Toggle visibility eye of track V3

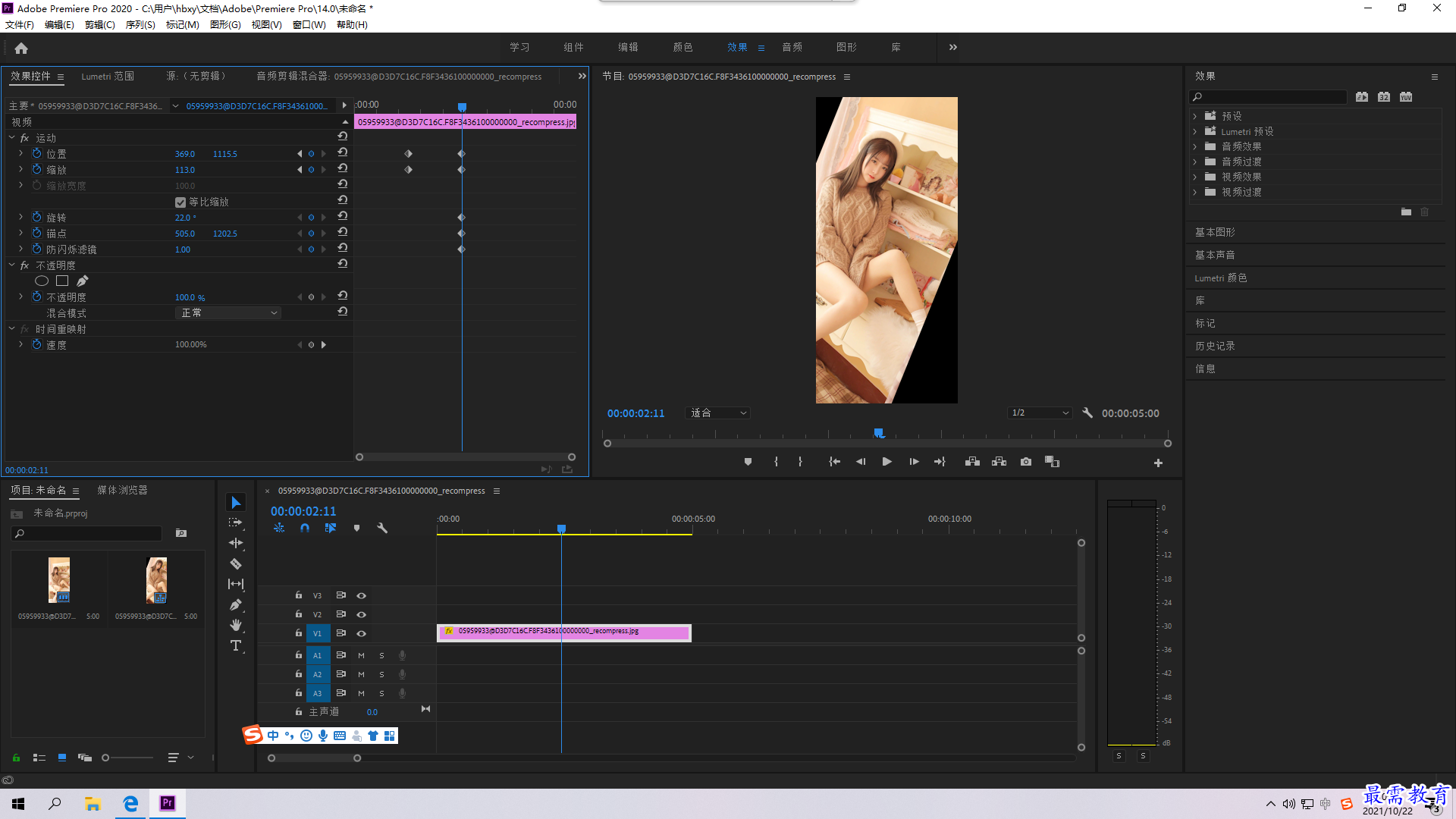pos(362,596)
